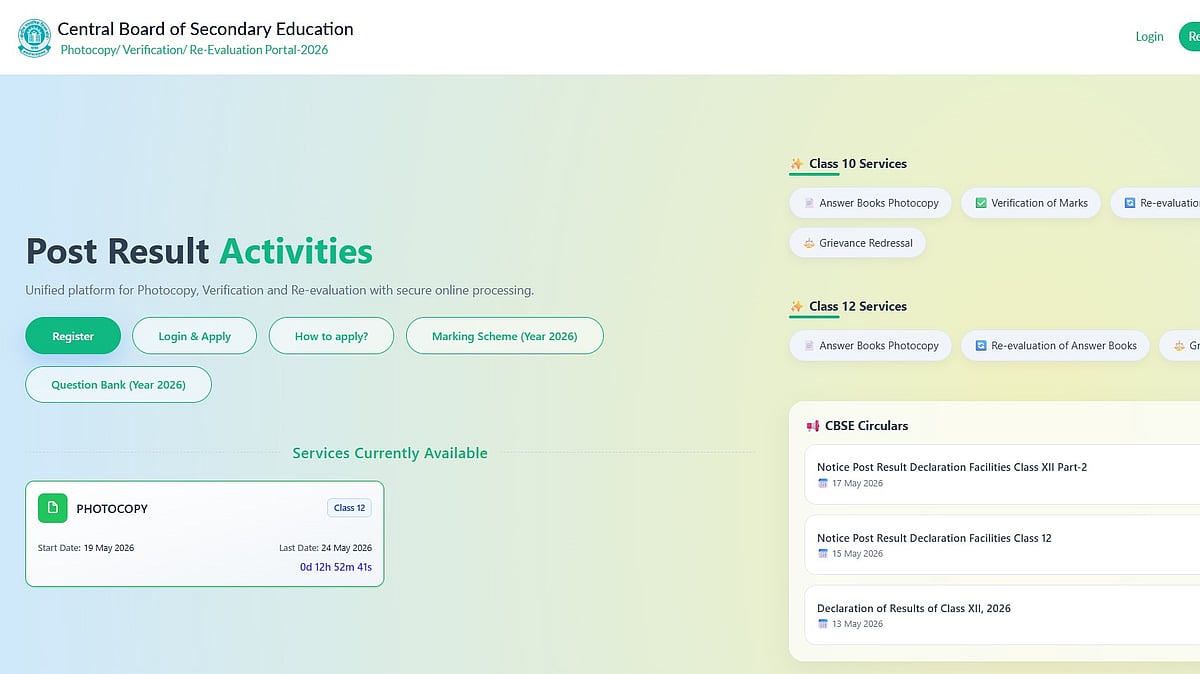This screenshot has width=1200, height=674.
Task: Click Login link in top header
Action: click(1149, 37)
